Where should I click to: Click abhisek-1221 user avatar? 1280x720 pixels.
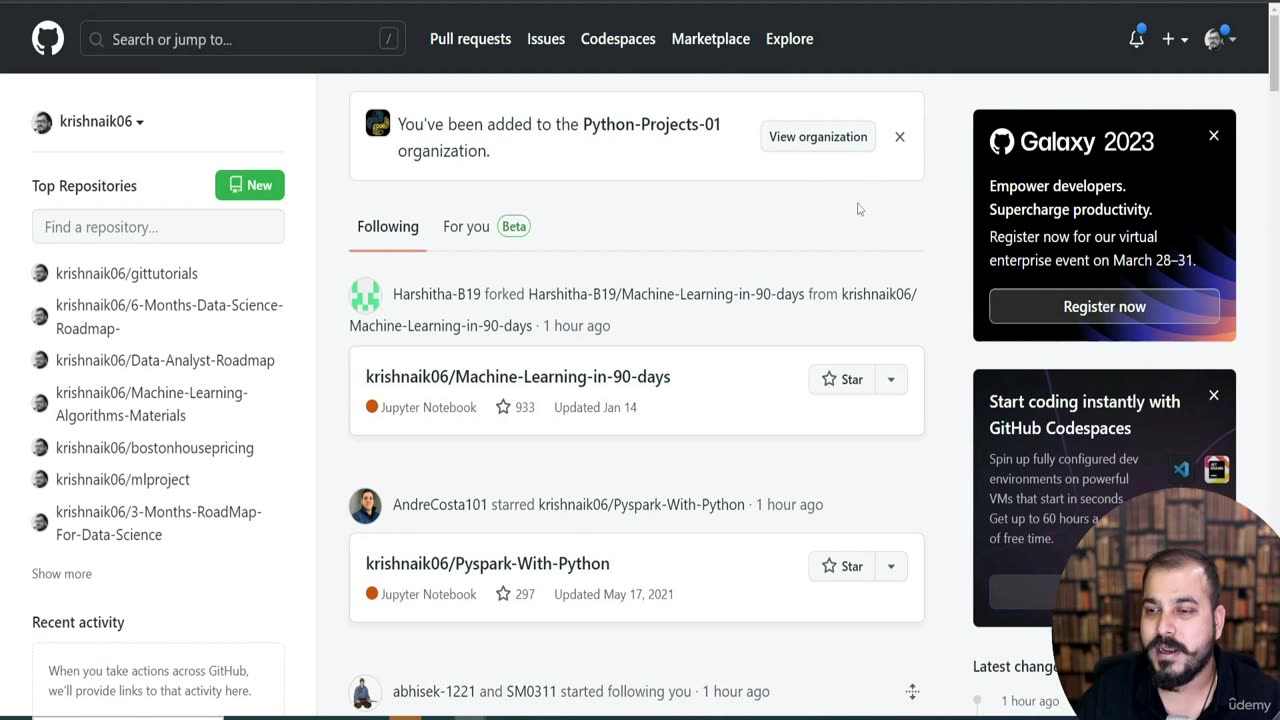point(365,693)
